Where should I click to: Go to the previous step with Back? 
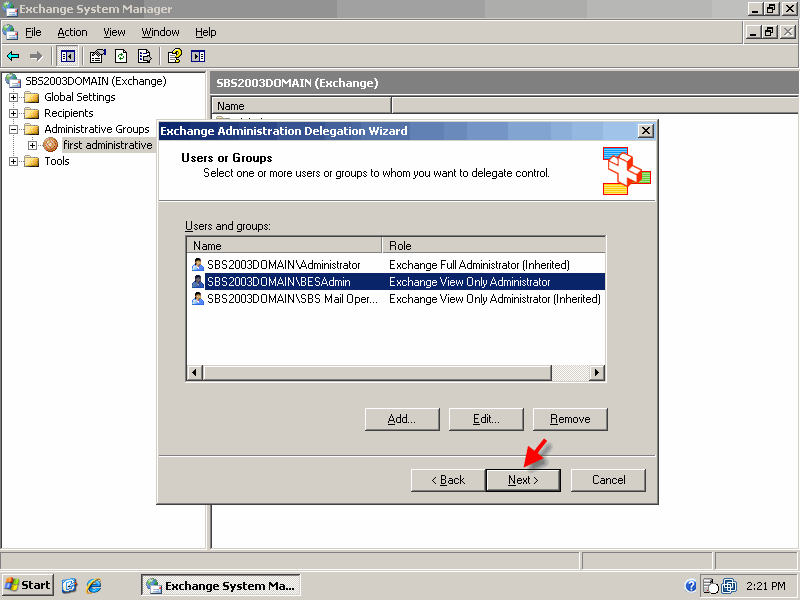coord(448,480)
